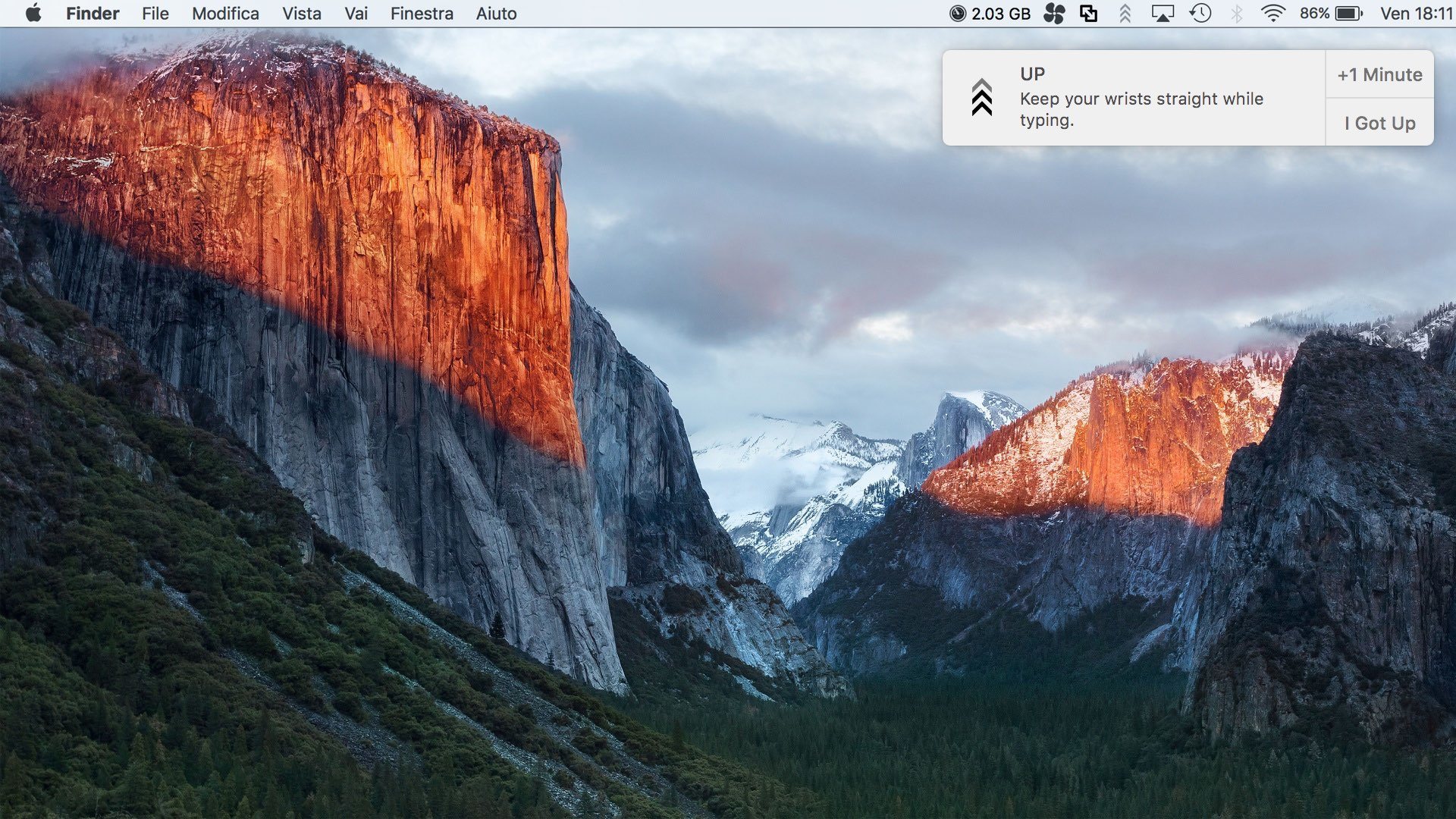Open the UP chevrons menu bar icon
Screen dimensions: 1456x819
click(x=1125, y=14)
